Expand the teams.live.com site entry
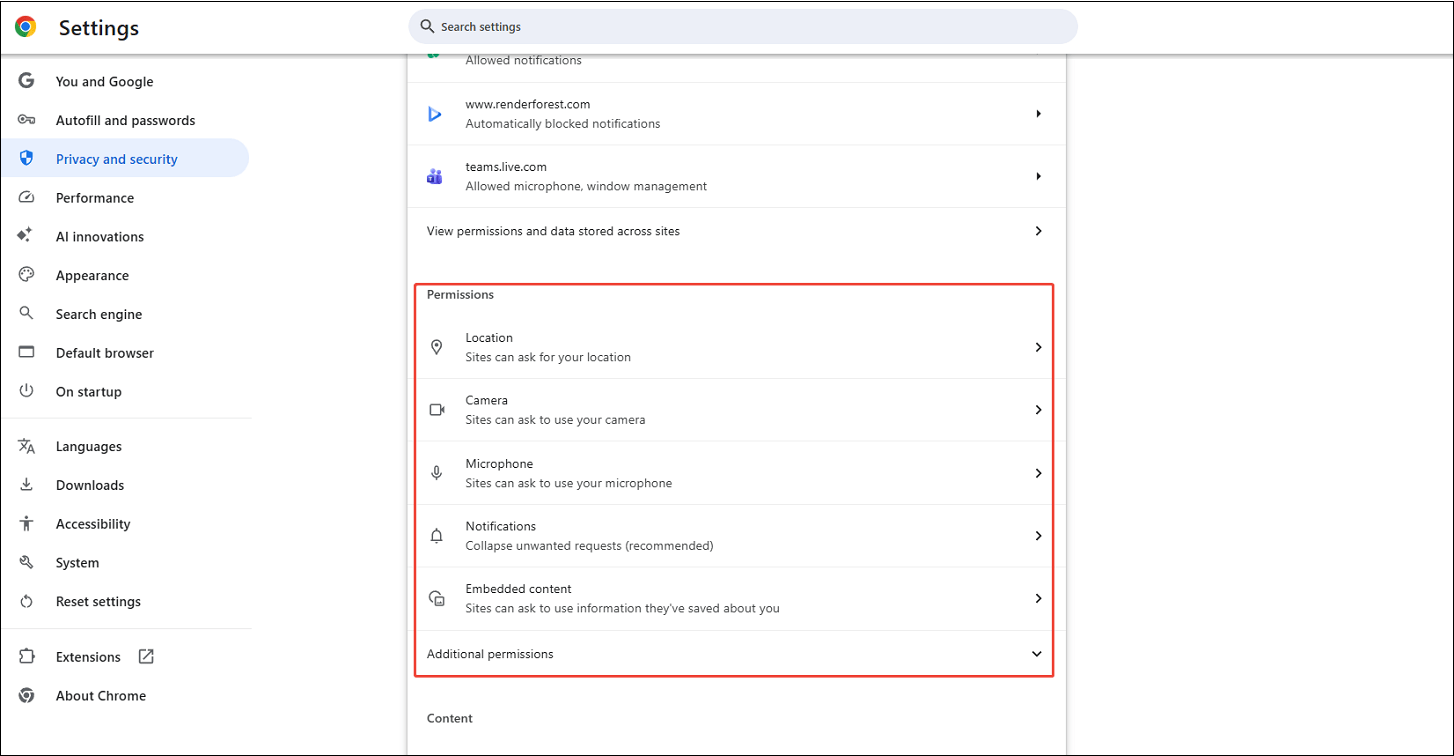 1038,176
